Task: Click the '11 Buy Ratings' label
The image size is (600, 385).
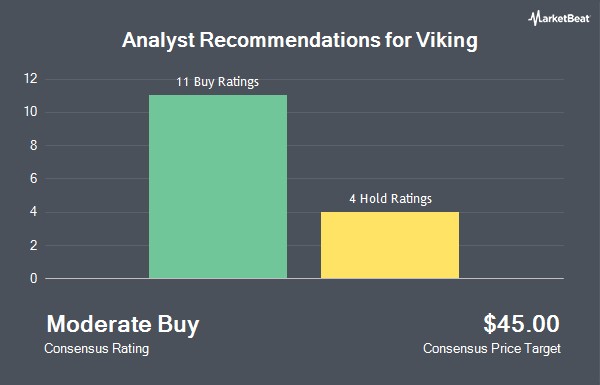Action: [217, 82]
